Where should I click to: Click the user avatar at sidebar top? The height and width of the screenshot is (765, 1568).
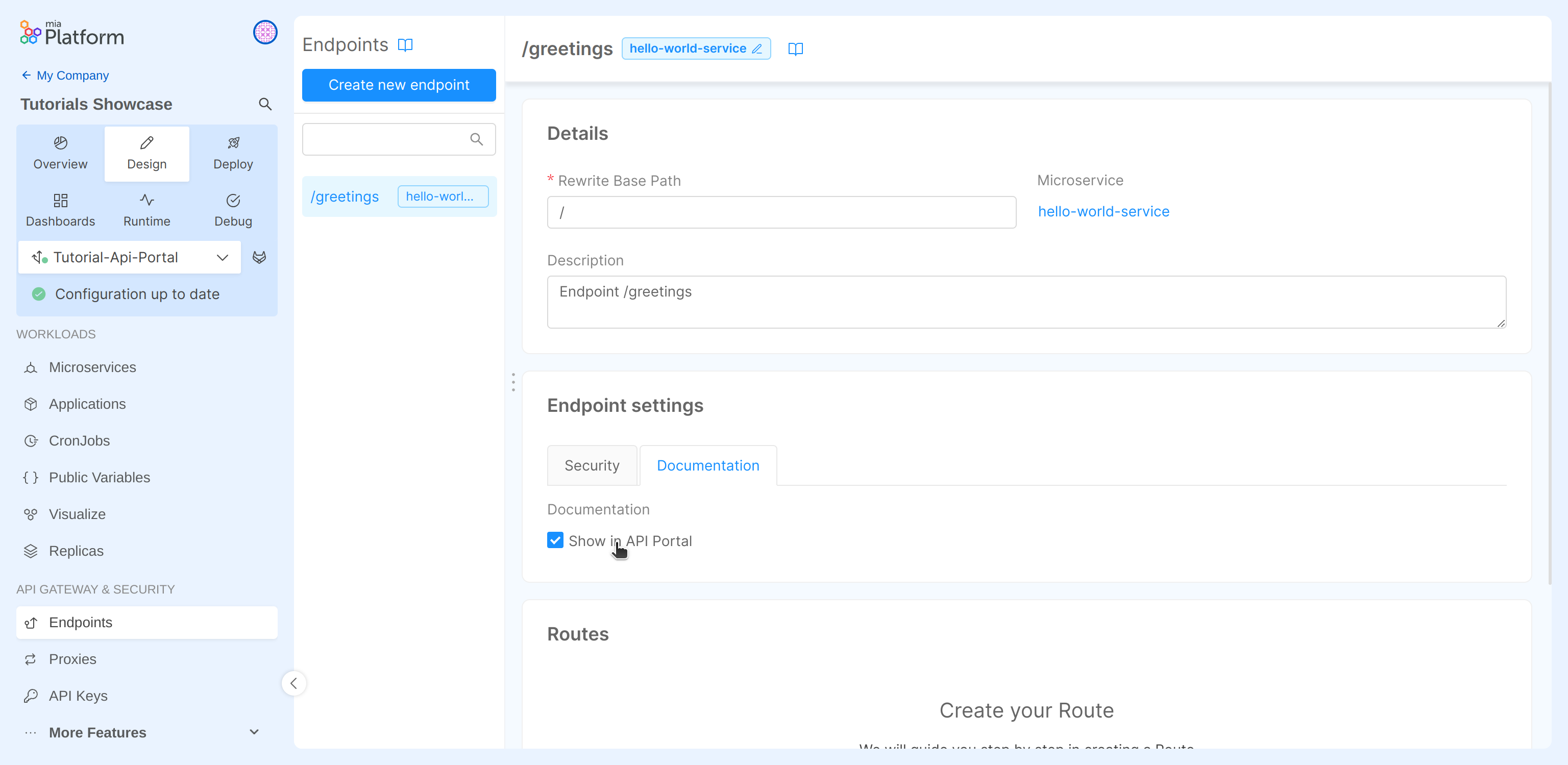[265, 32]
